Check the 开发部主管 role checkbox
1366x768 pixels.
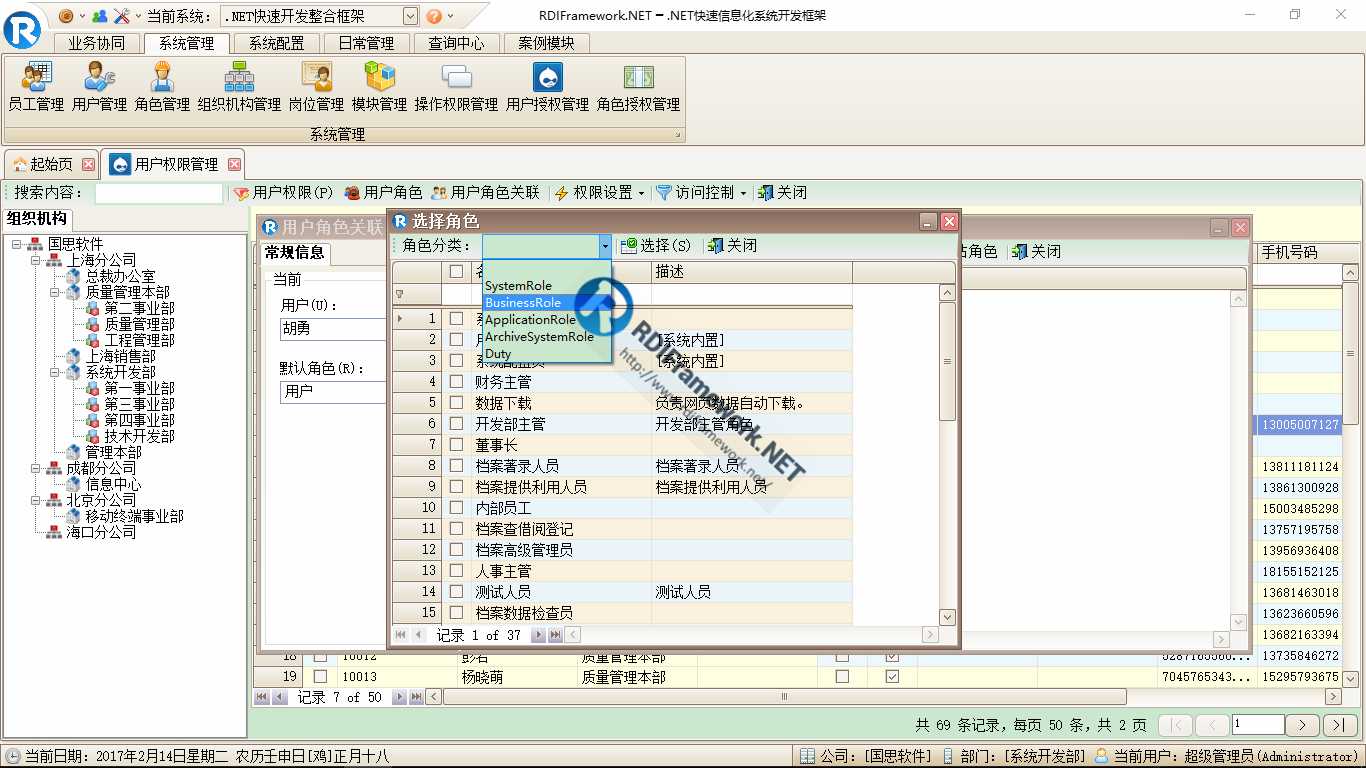click(456, 423)
